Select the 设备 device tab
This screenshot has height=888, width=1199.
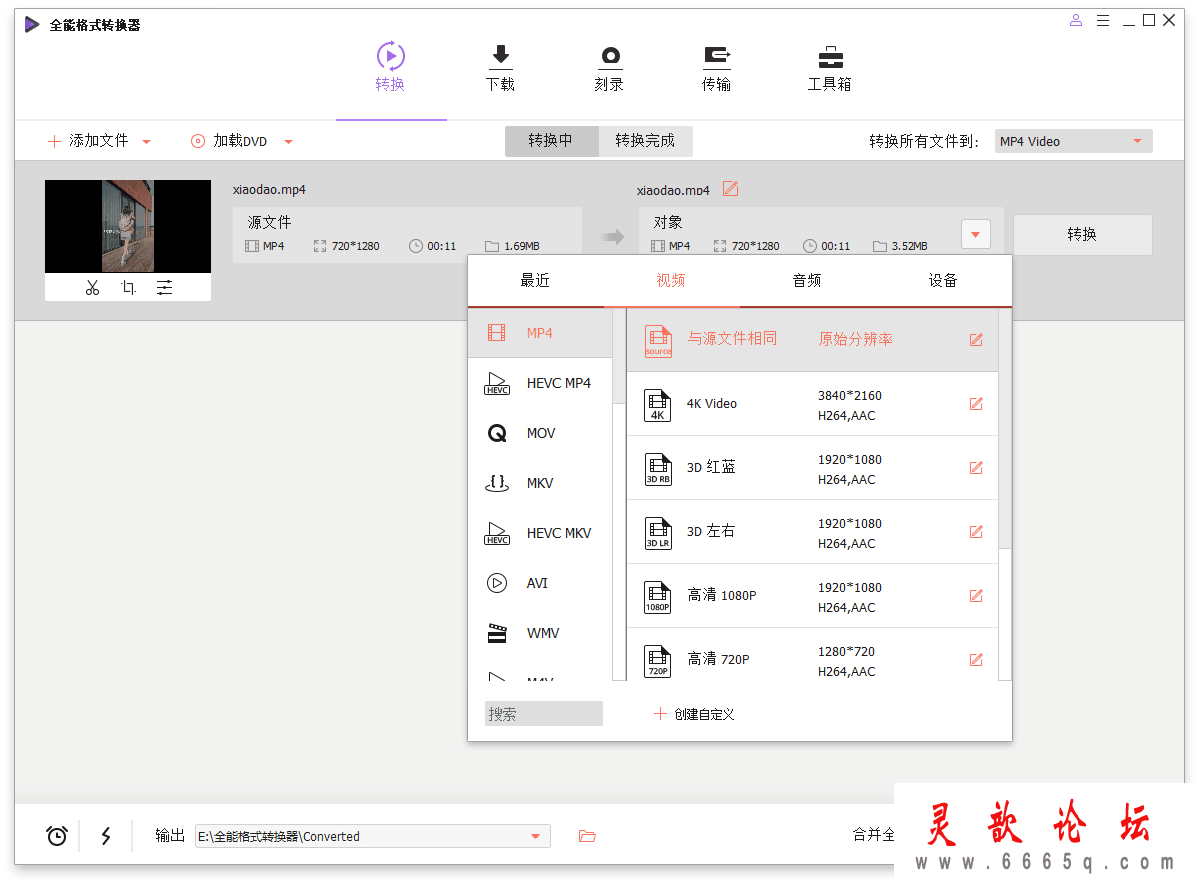point(943,281)
